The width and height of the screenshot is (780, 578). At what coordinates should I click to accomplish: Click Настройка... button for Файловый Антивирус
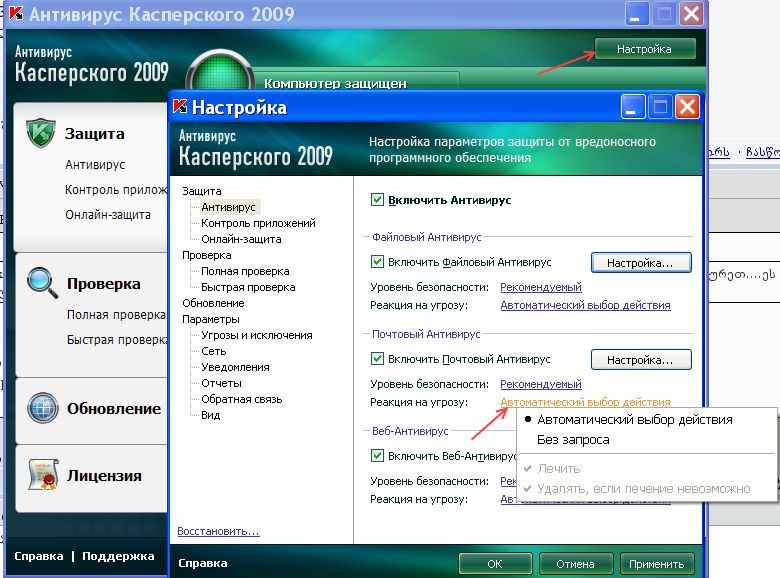(641, 263)
